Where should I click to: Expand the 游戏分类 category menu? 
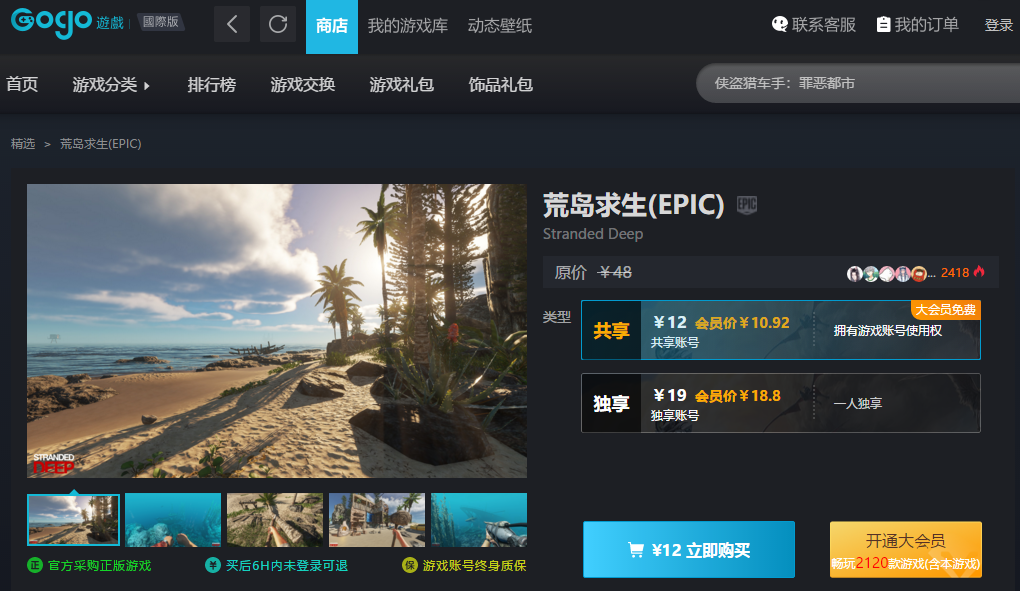pyautogui.click(x=111, y=85)
